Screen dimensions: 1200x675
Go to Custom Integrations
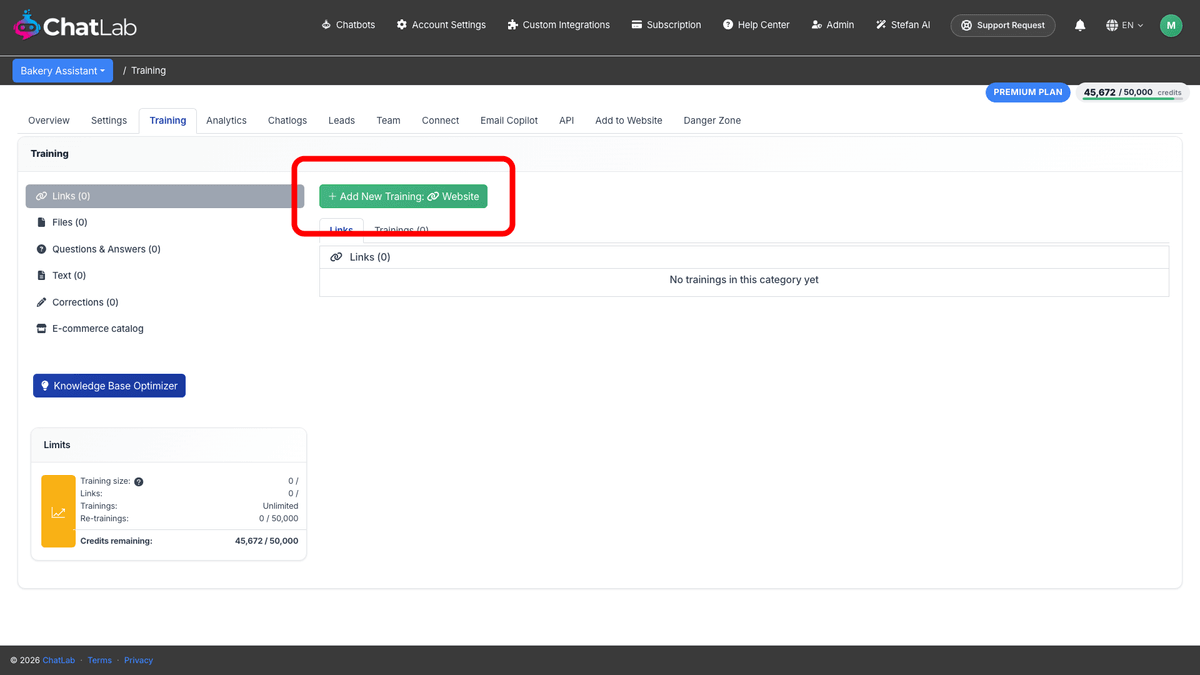(558, 25)
